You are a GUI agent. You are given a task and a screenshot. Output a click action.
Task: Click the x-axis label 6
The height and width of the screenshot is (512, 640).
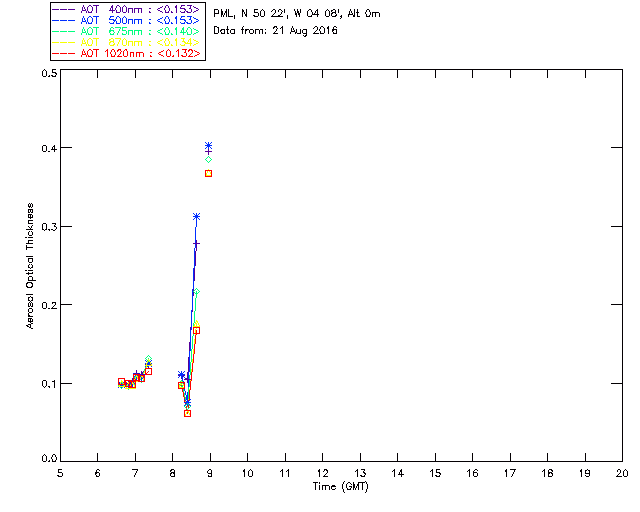coord(98,473)
